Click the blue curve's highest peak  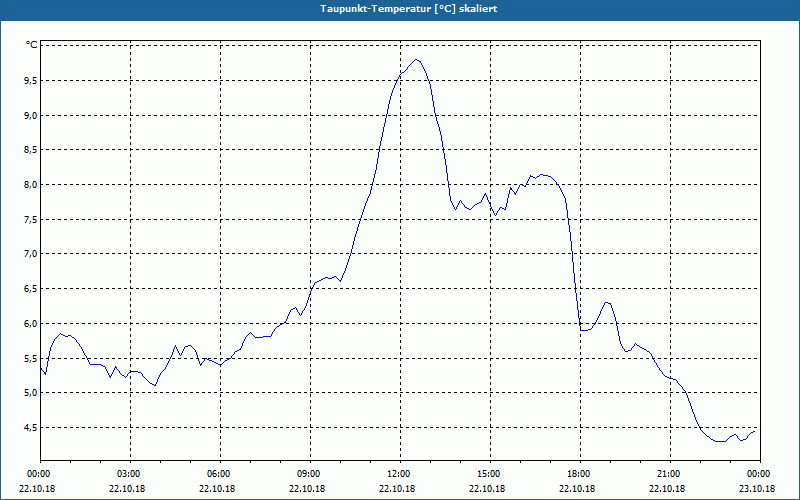416,60
